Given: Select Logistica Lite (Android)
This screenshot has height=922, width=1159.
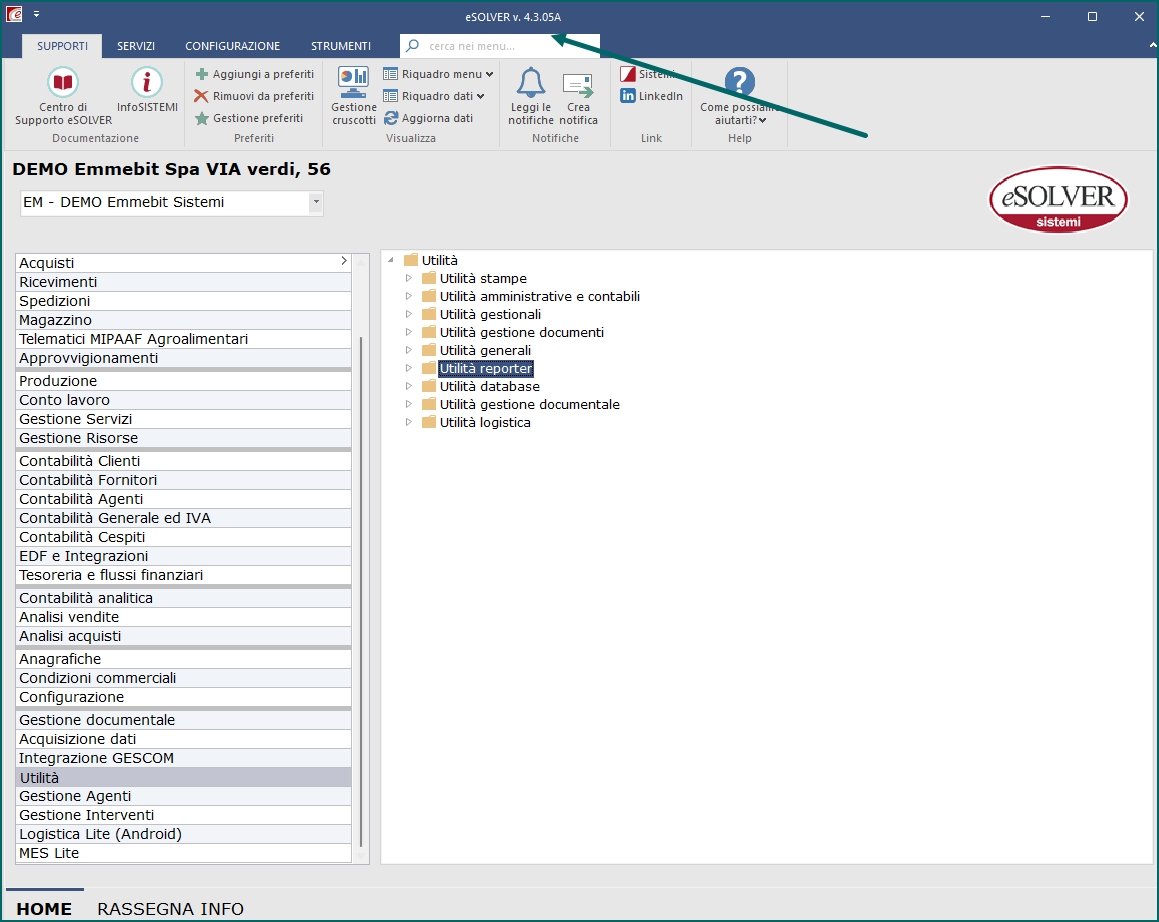Looking at the screenshot, I should [183, 834].
